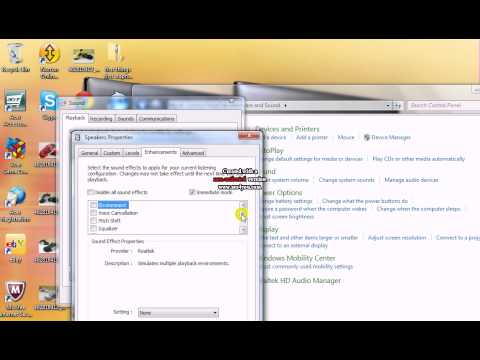Enable the Equalizer checkbox
This screenshot has height=360, width=480.
(93, 229)
